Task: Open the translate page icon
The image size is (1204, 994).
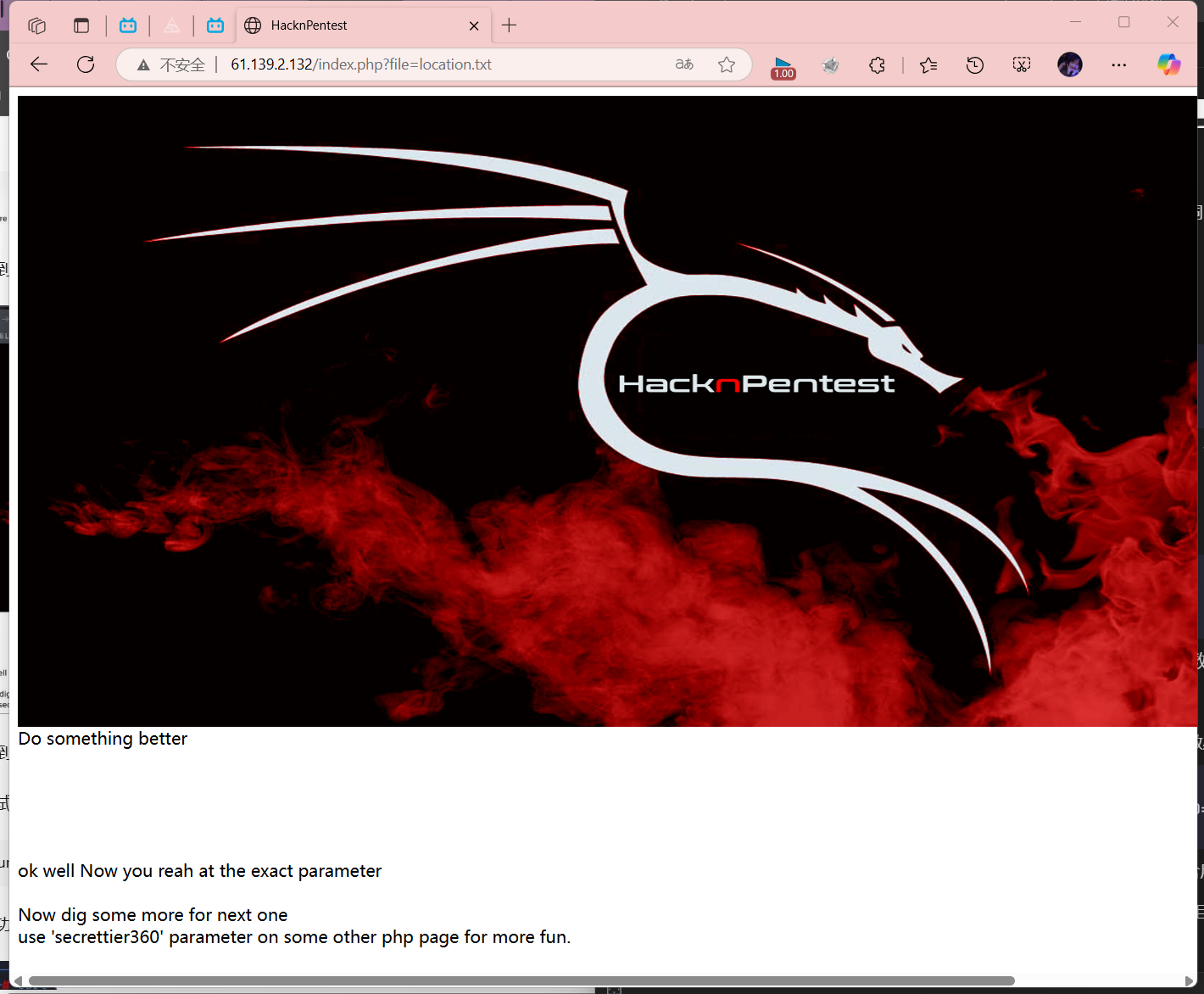Action: 684,64
